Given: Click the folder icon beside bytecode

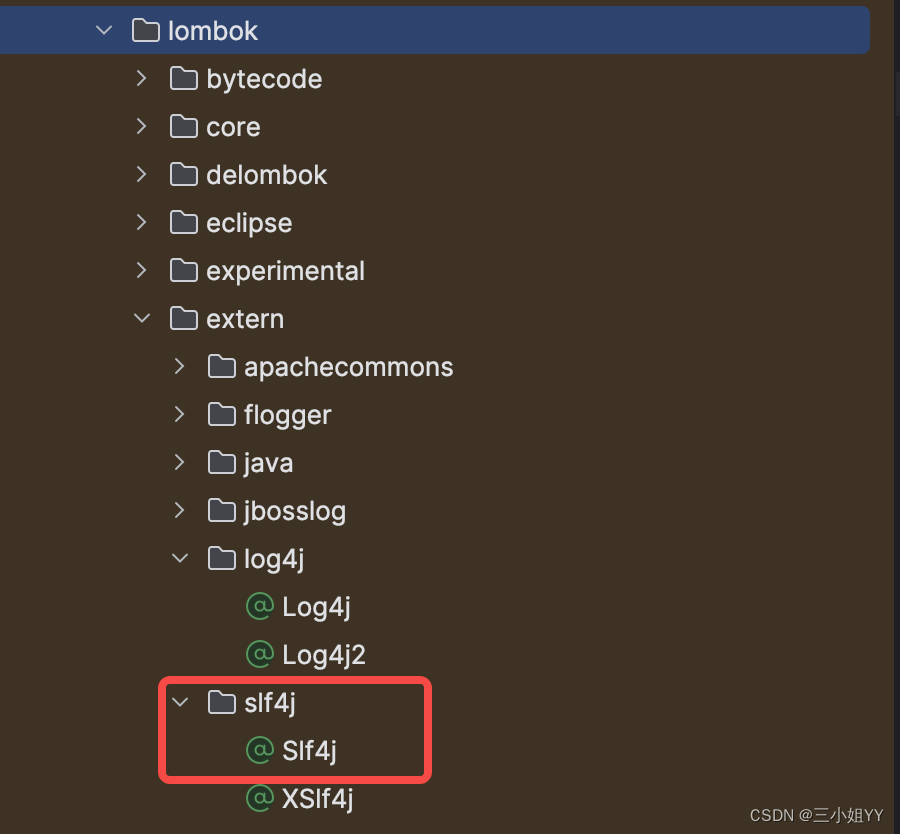Looking at the screenshot, I should [184, 78].
